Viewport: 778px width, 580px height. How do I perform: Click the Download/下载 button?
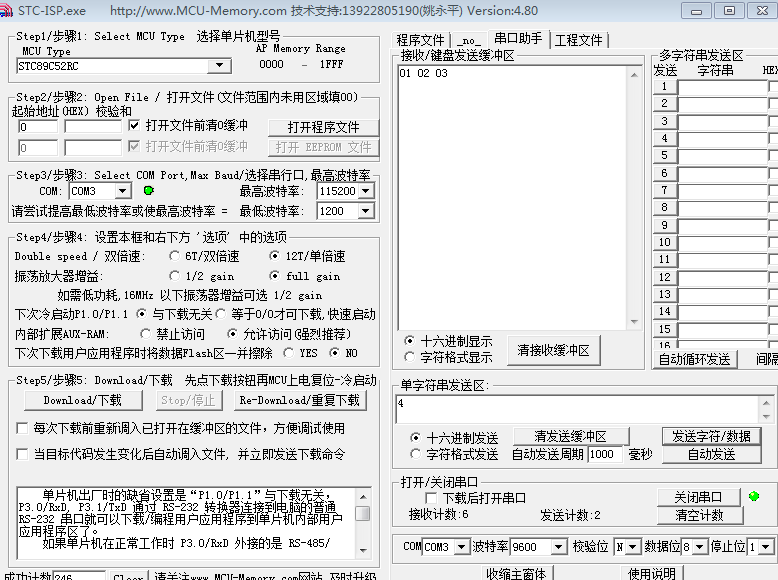82,400
